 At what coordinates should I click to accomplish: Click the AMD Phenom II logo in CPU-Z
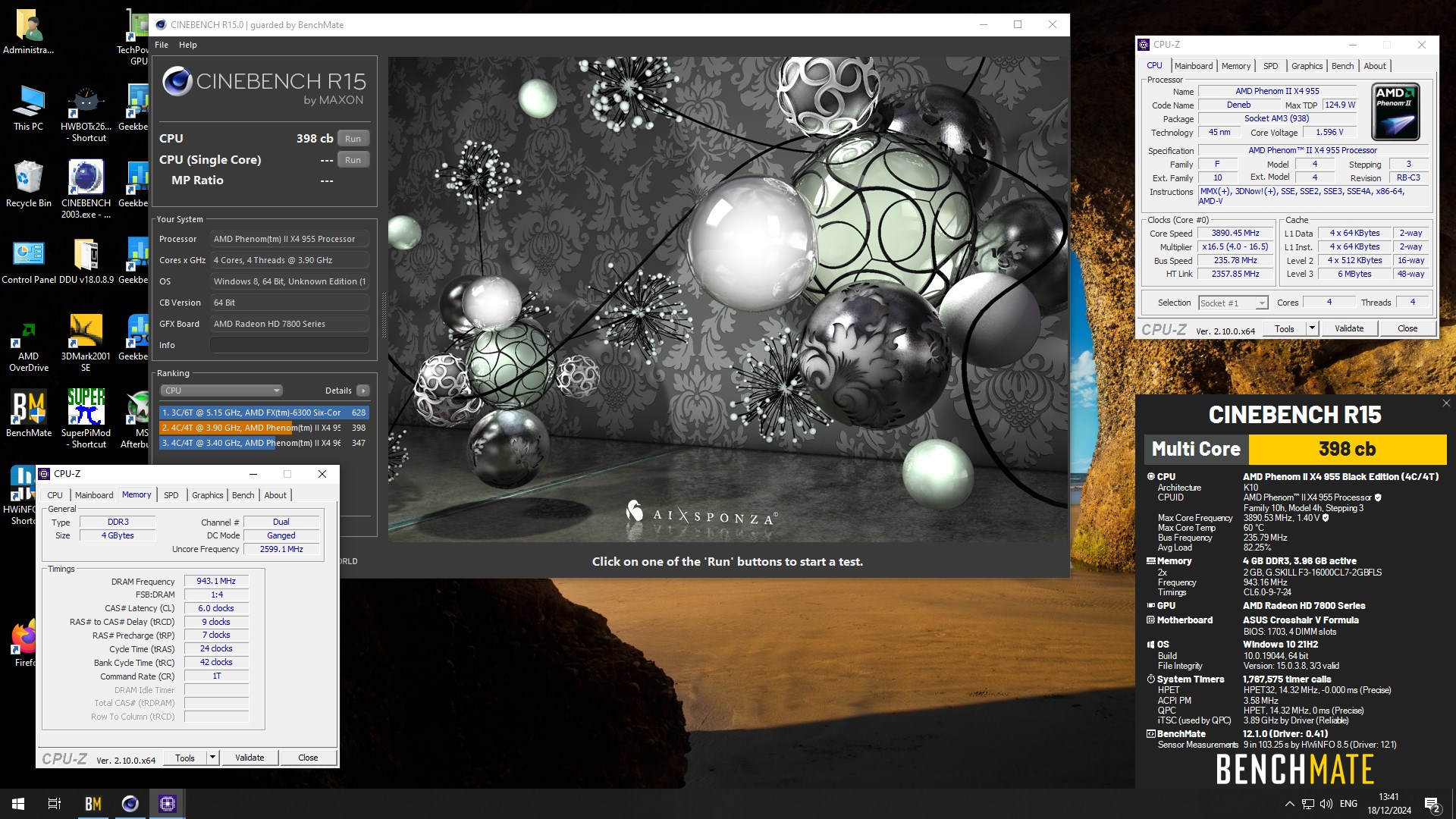[x=1395, y=112]
